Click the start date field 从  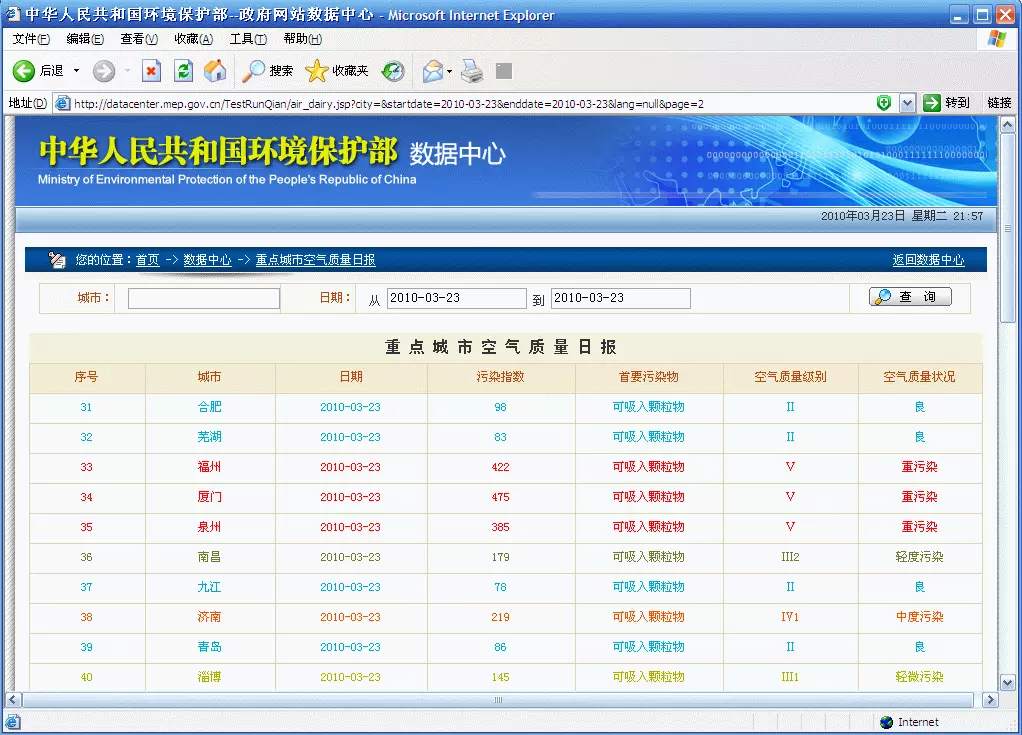[x=456, y=298]
